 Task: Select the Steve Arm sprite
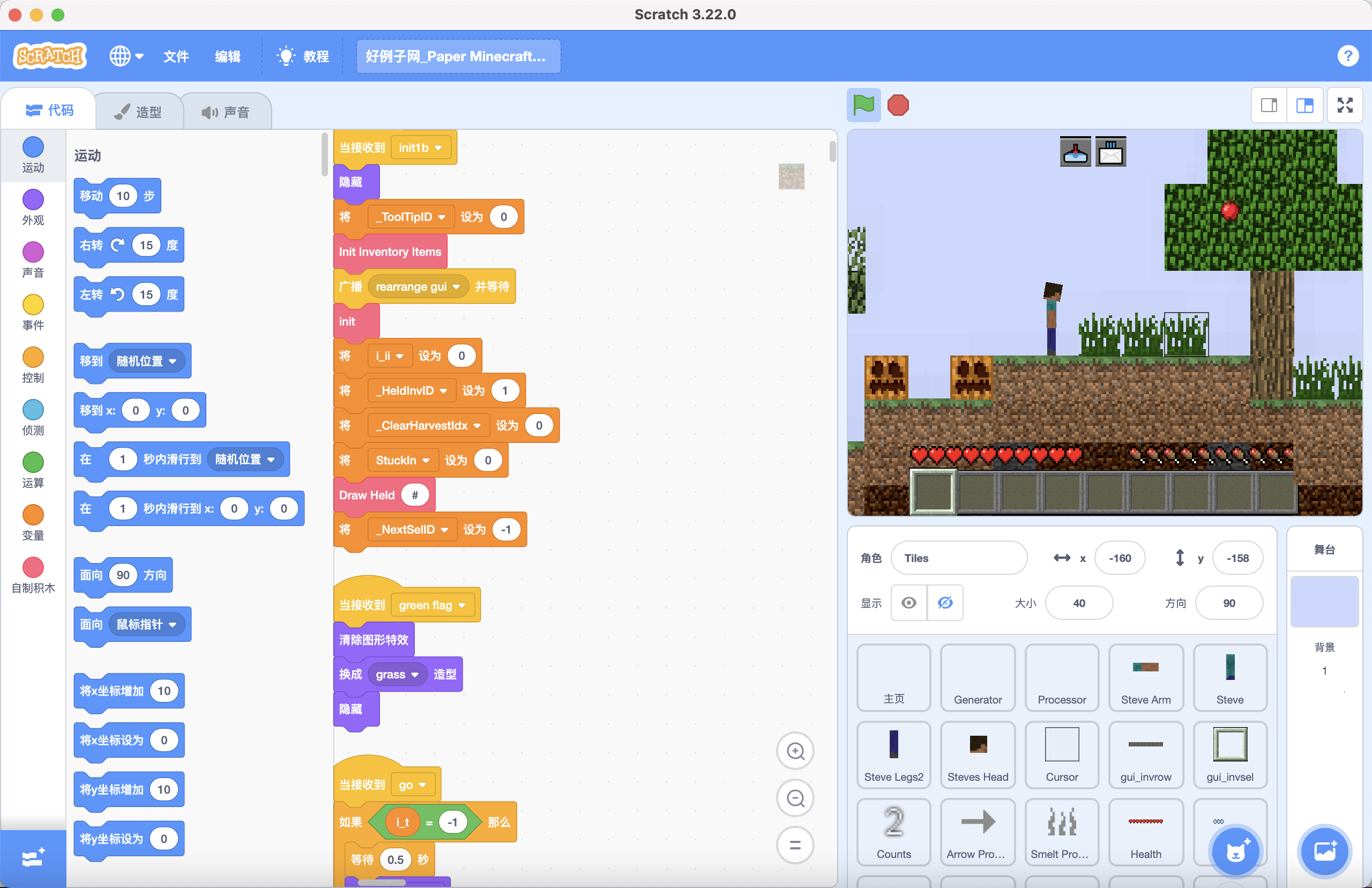tap(1146, 678)
